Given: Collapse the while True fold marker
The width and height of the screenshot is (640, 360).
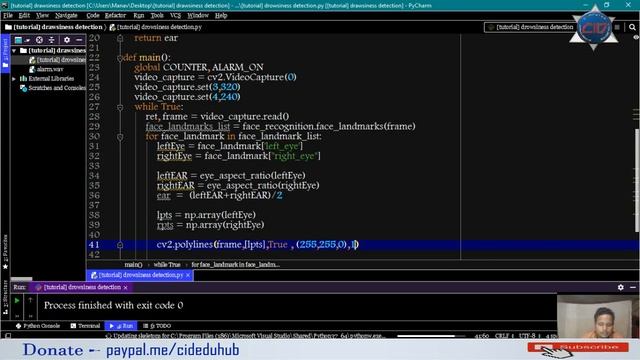Looking at the screenshot, I should [120, 107].
